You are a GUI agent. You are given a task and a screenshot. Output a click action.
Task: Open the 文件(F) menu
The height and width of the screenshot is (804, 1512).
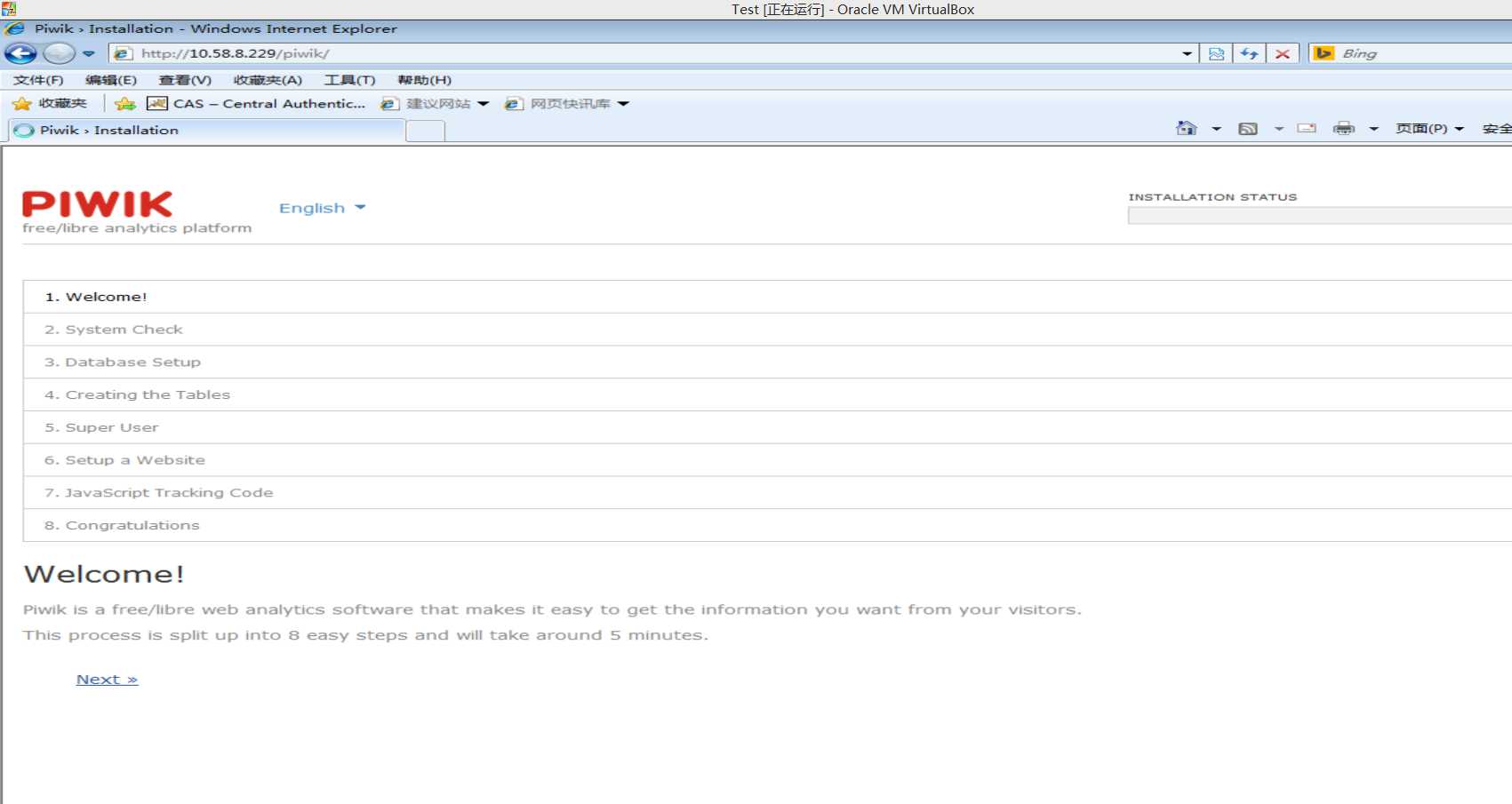(38, 80)
